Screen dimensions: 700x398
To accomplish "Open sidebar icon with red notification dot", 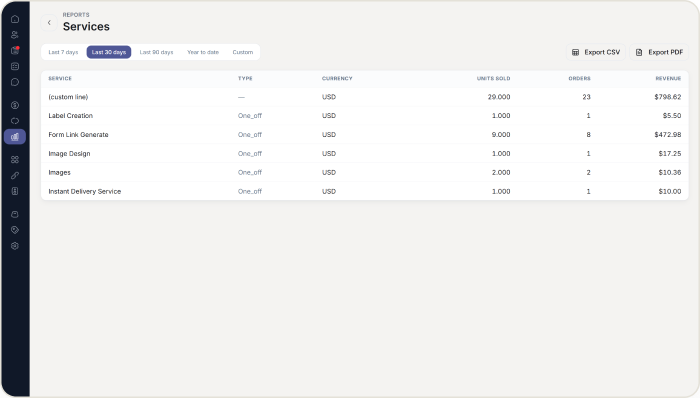I will click(15, 50).
